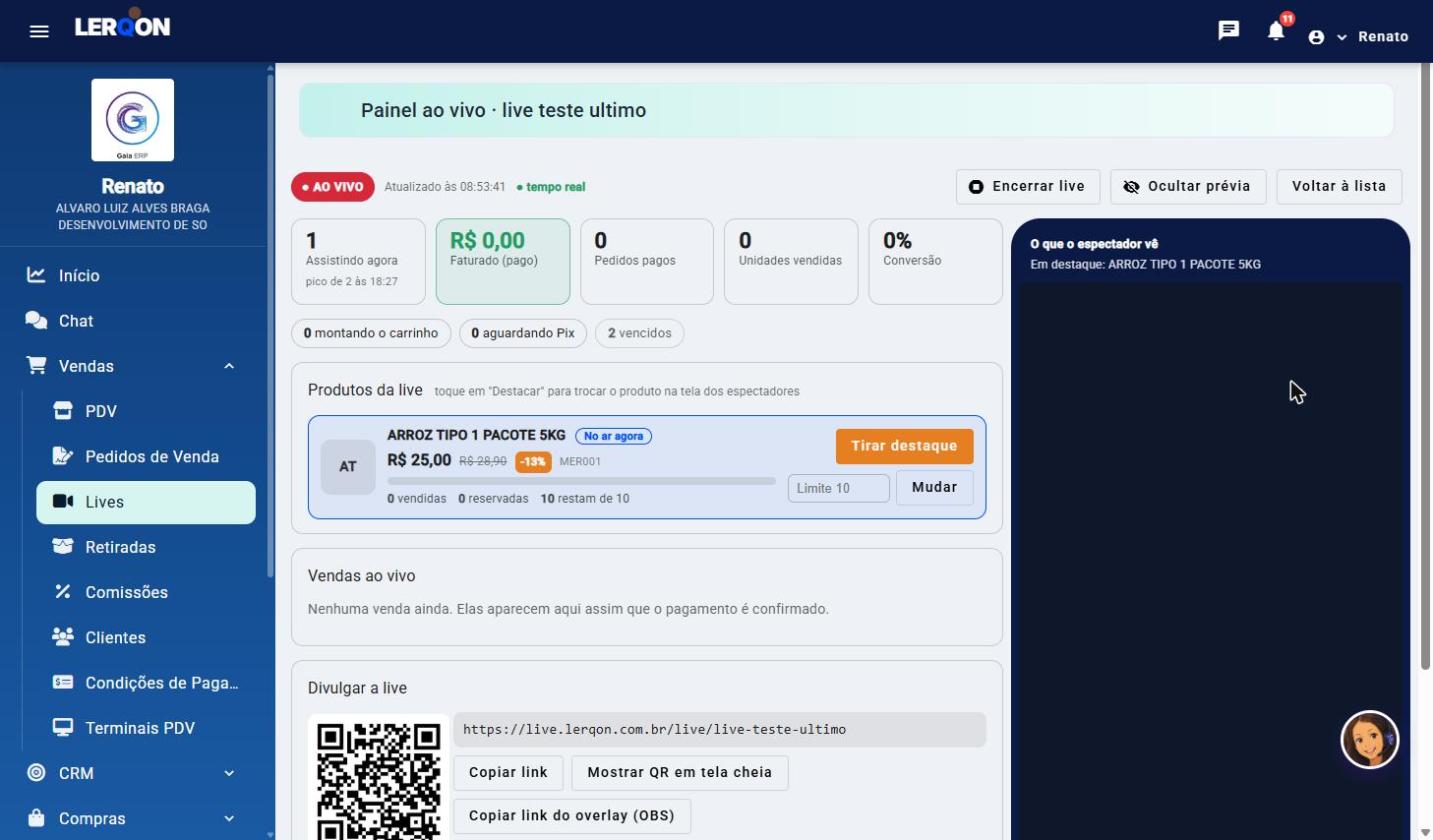Click the Início chart icon
The image size is (1433, 840).
(x=36, y=274)
